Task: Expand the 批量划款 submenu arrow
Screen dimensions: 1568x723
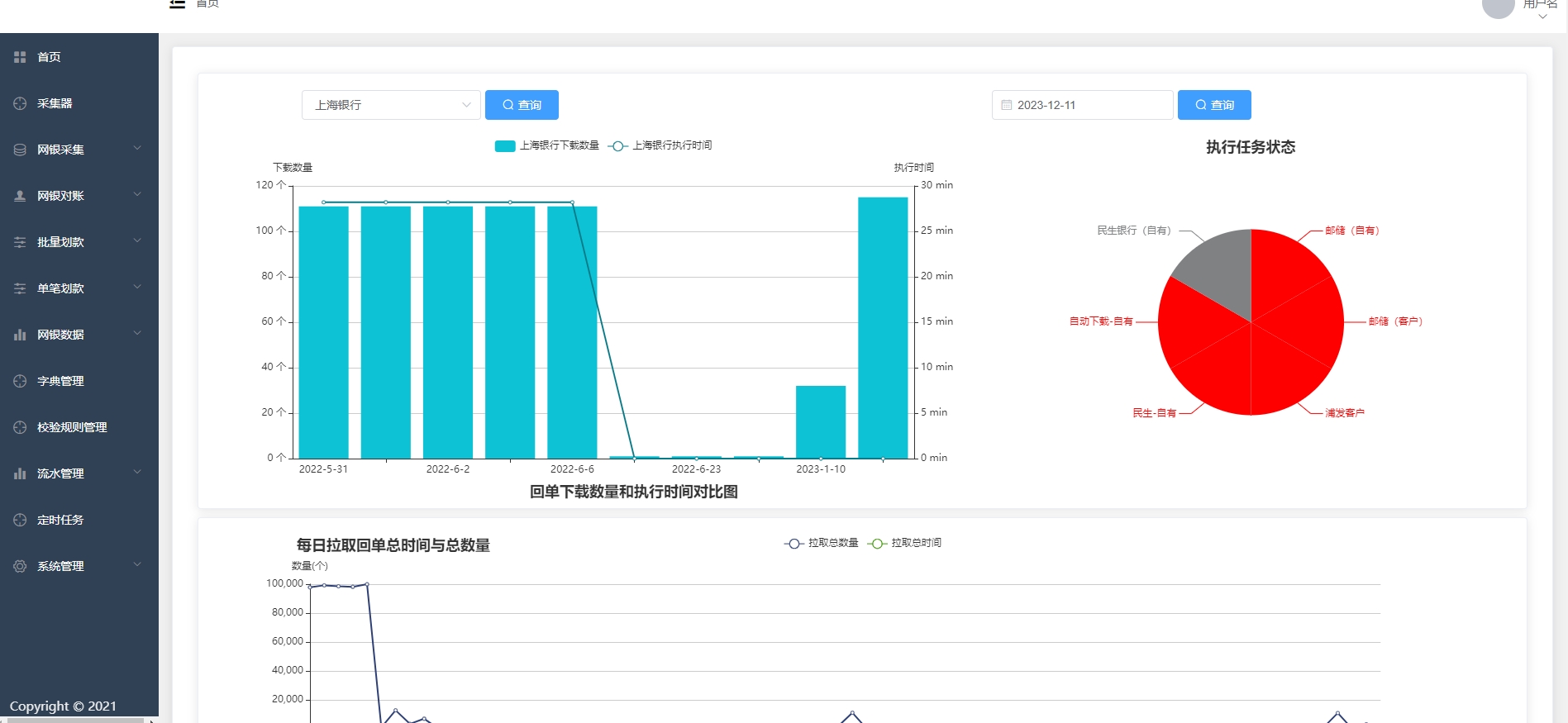Action: tap(137, 241)
